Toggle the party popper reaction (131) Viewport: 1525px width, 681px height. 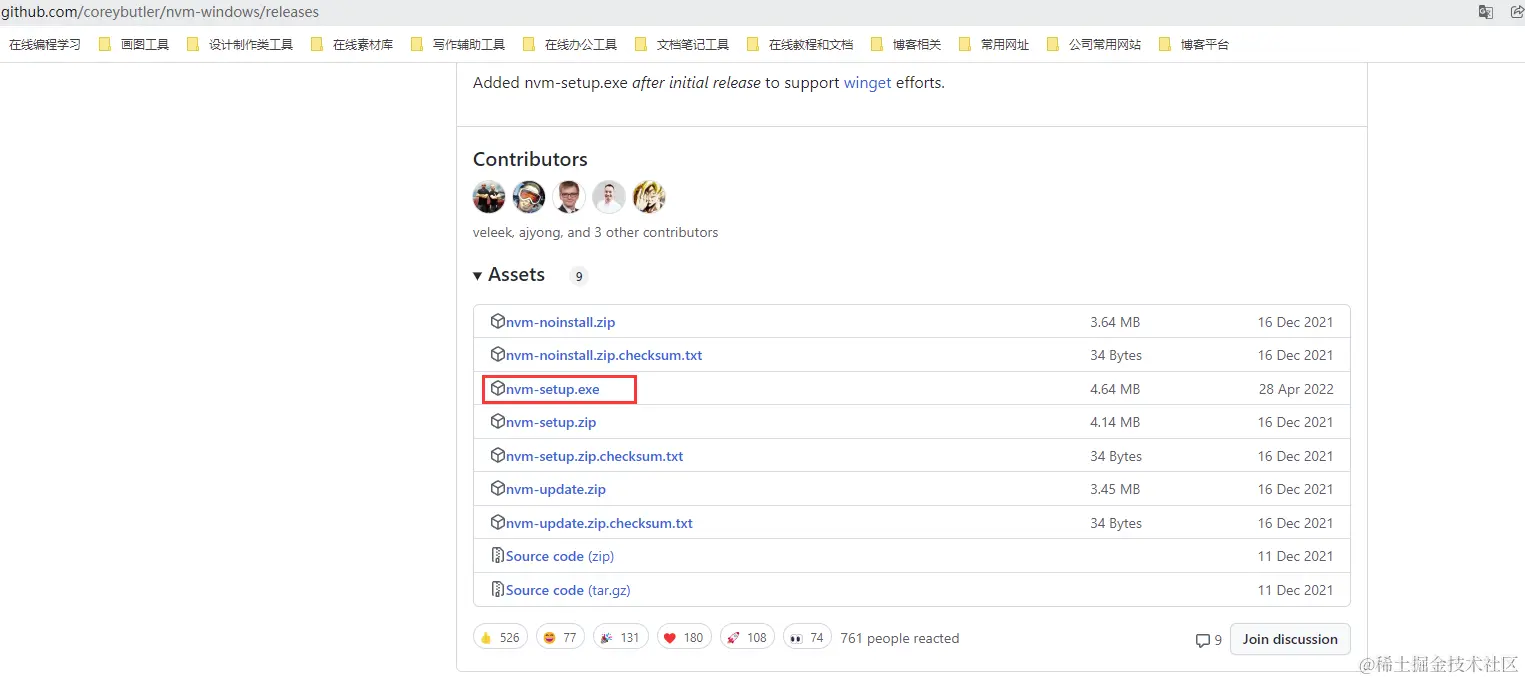click(x=620, y=637)
